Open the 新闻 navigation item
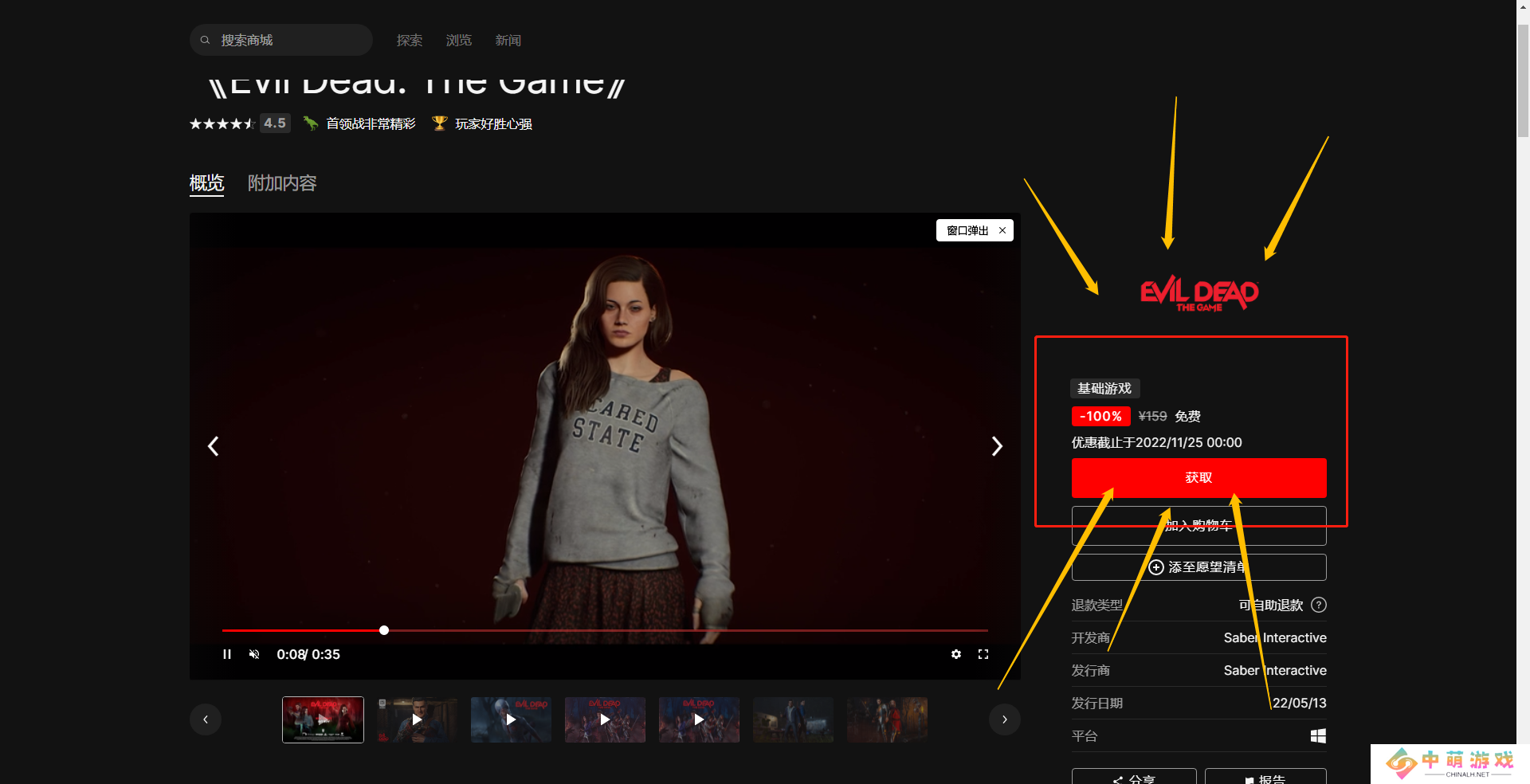Screen dimensions: 1530x784 point(508,40)
